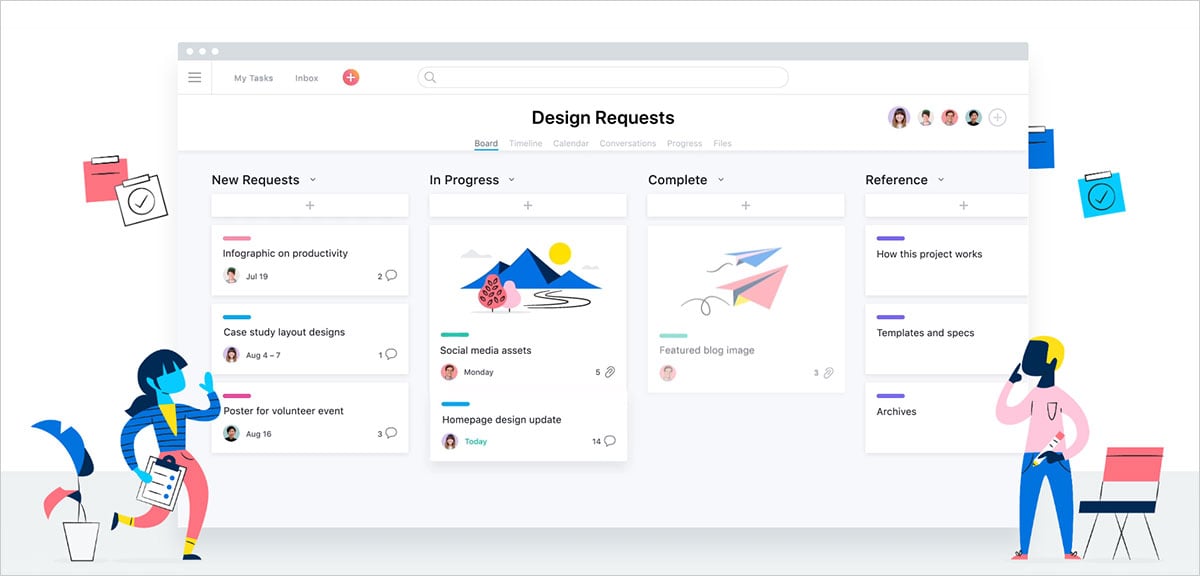Click the first project member avatar
Viewport: 1200px width, 576px height.
tap(899, 117)
